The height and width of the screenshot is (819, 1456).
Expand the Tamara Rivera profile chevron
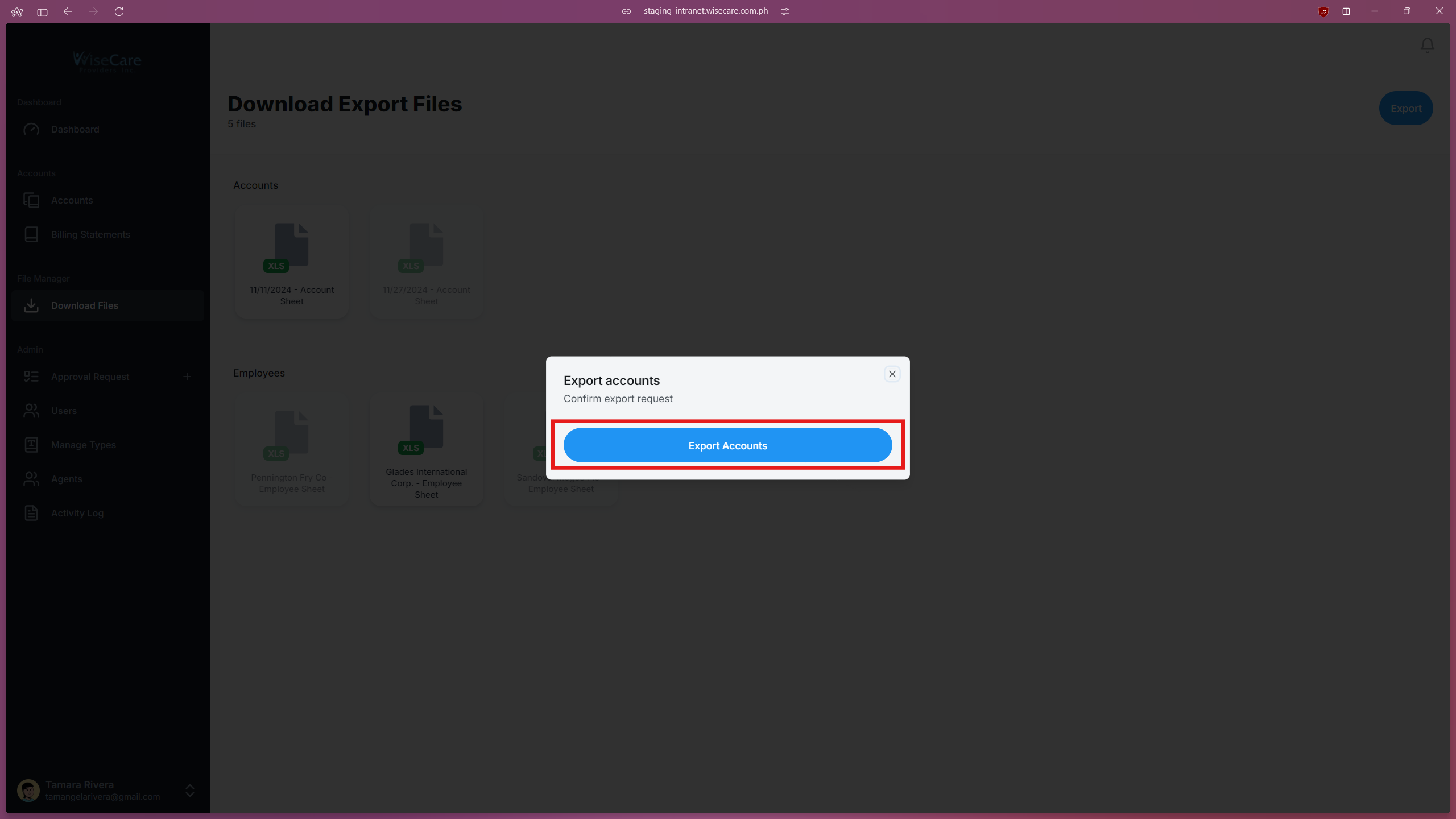coord(189,791)
